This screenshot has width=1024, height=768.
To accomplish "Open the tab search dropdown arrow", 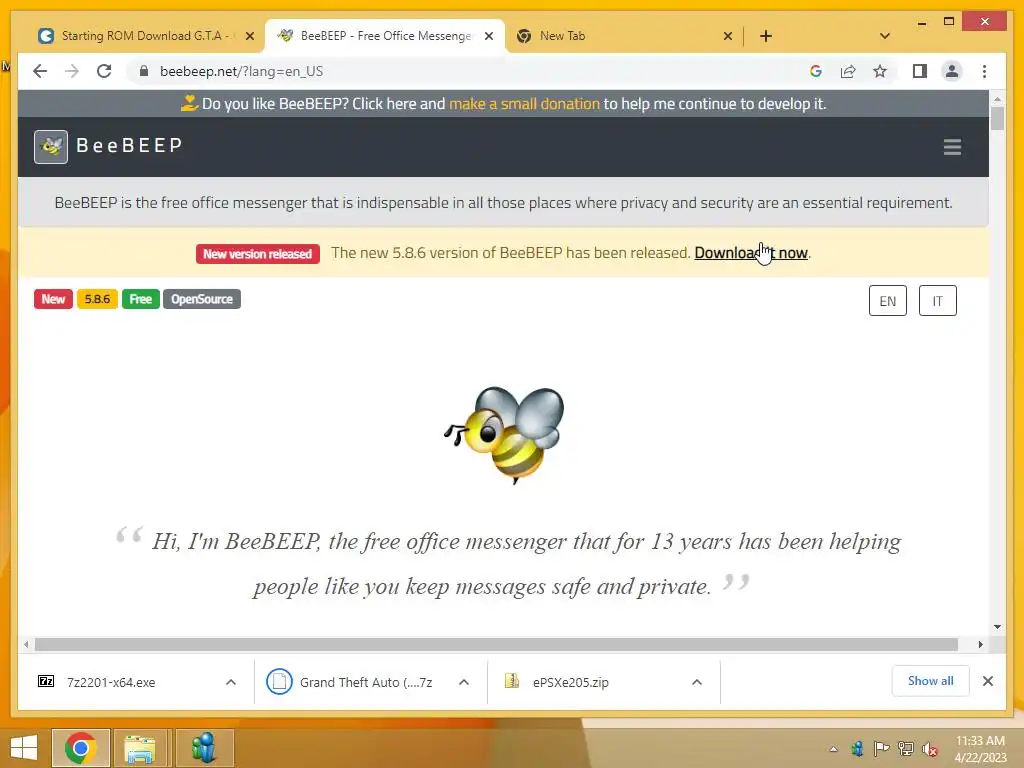I will pyautogui.click(x=885, y=36).
